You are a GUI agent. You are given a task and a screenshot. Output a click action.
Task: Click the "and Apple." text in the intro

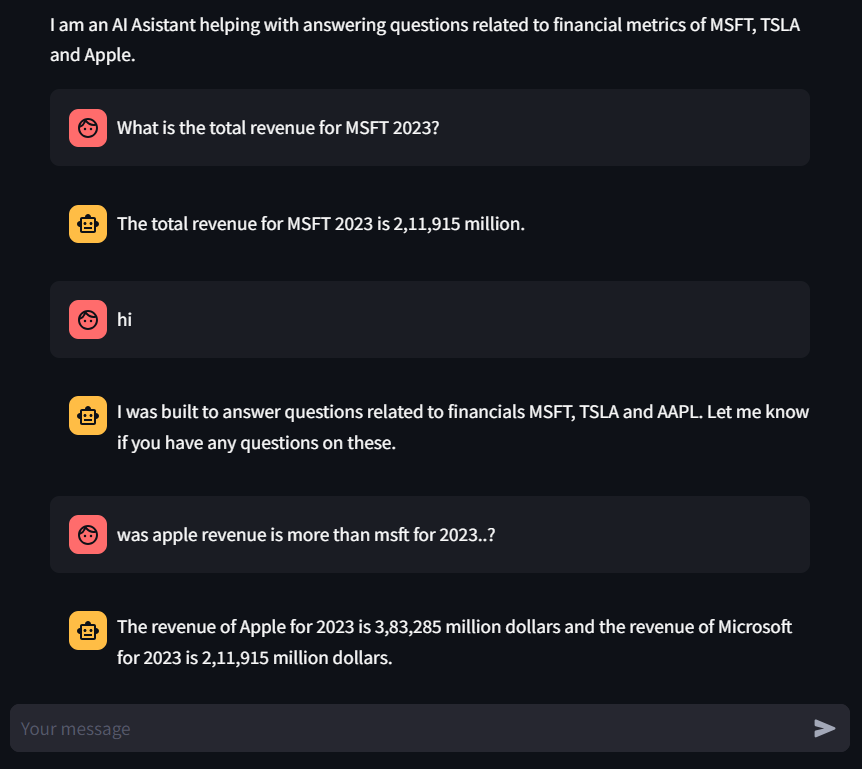(x=92, y=56)
